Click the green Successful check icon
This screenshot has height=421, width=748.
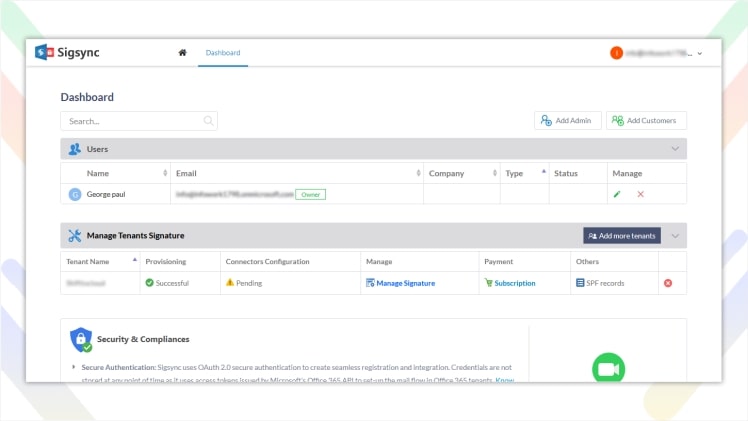coord(149,283)
